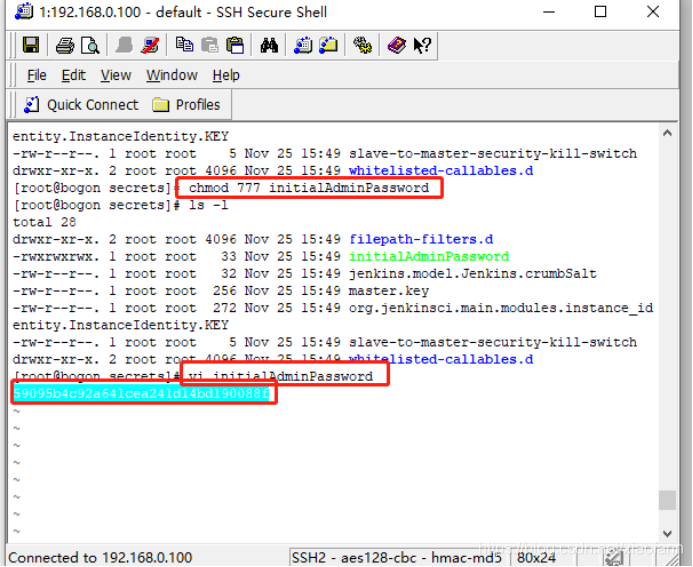Viewport: 693px width, 567px height.
Task: Click the Help book icon
Action: [x=396, y=45]
